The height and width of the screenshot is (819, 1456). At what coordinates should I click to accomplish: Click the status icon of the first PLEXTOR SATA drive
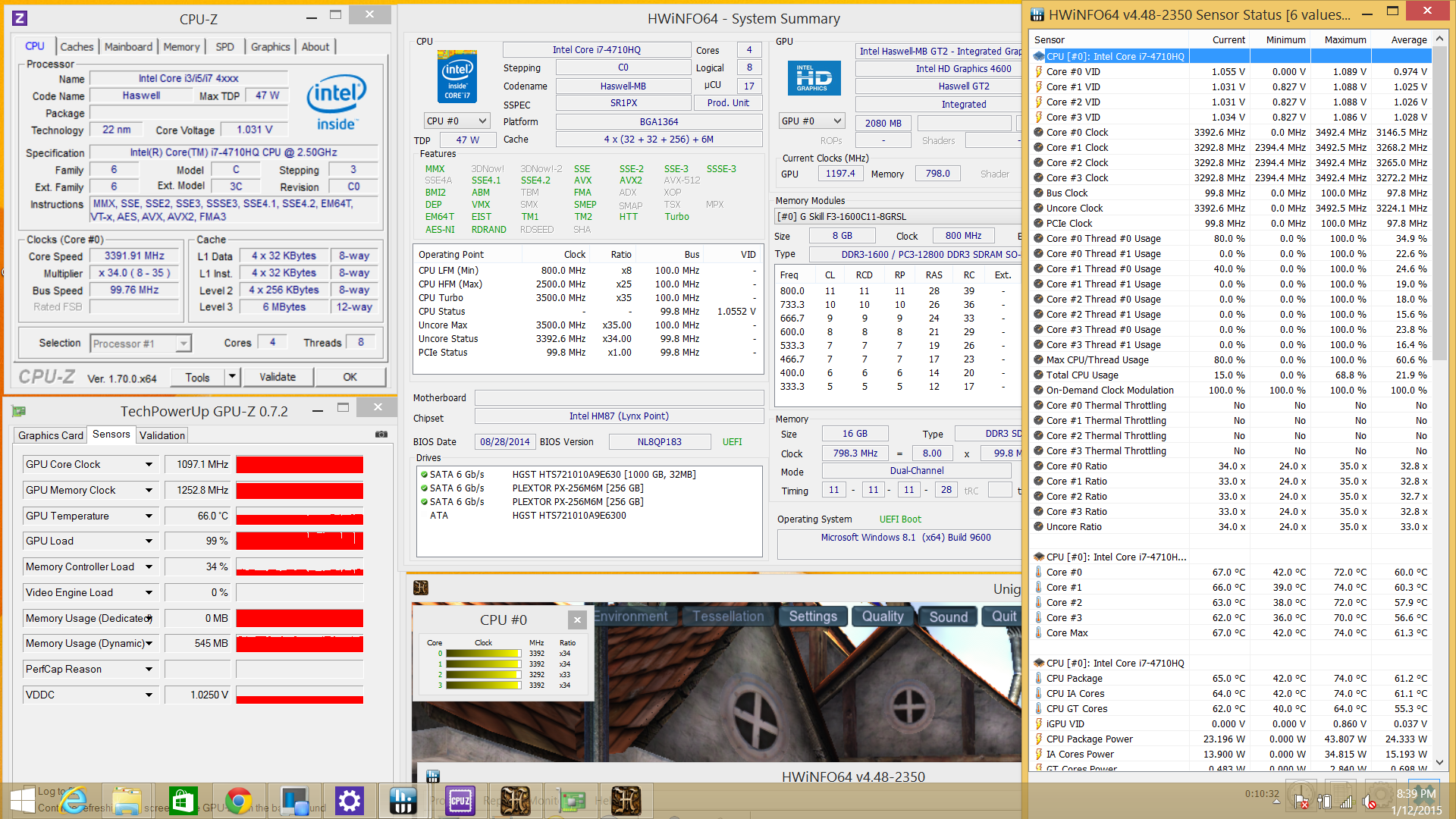click(424, 488)
